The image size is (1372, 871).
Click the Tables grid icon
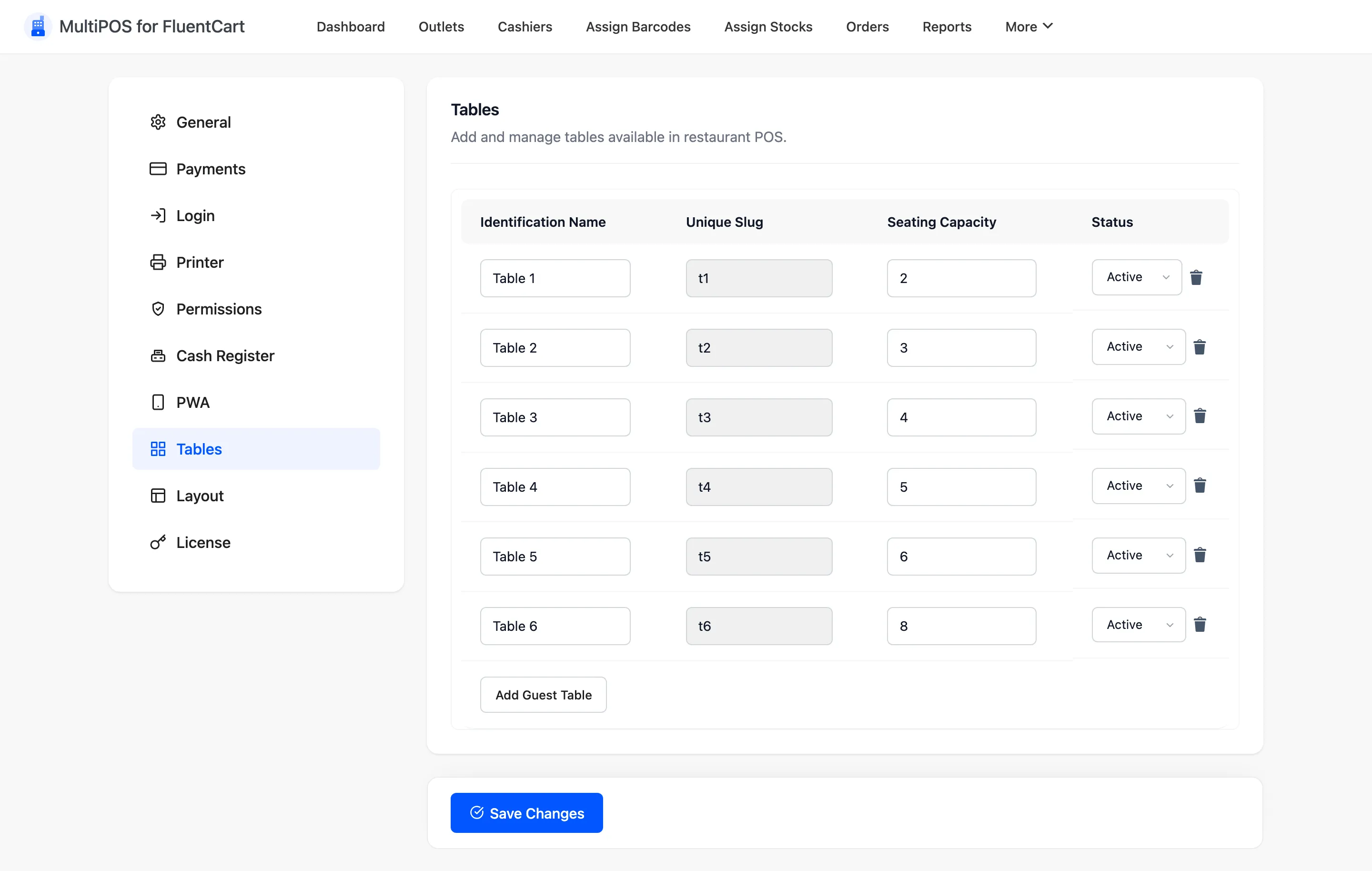tap(158, 449)
